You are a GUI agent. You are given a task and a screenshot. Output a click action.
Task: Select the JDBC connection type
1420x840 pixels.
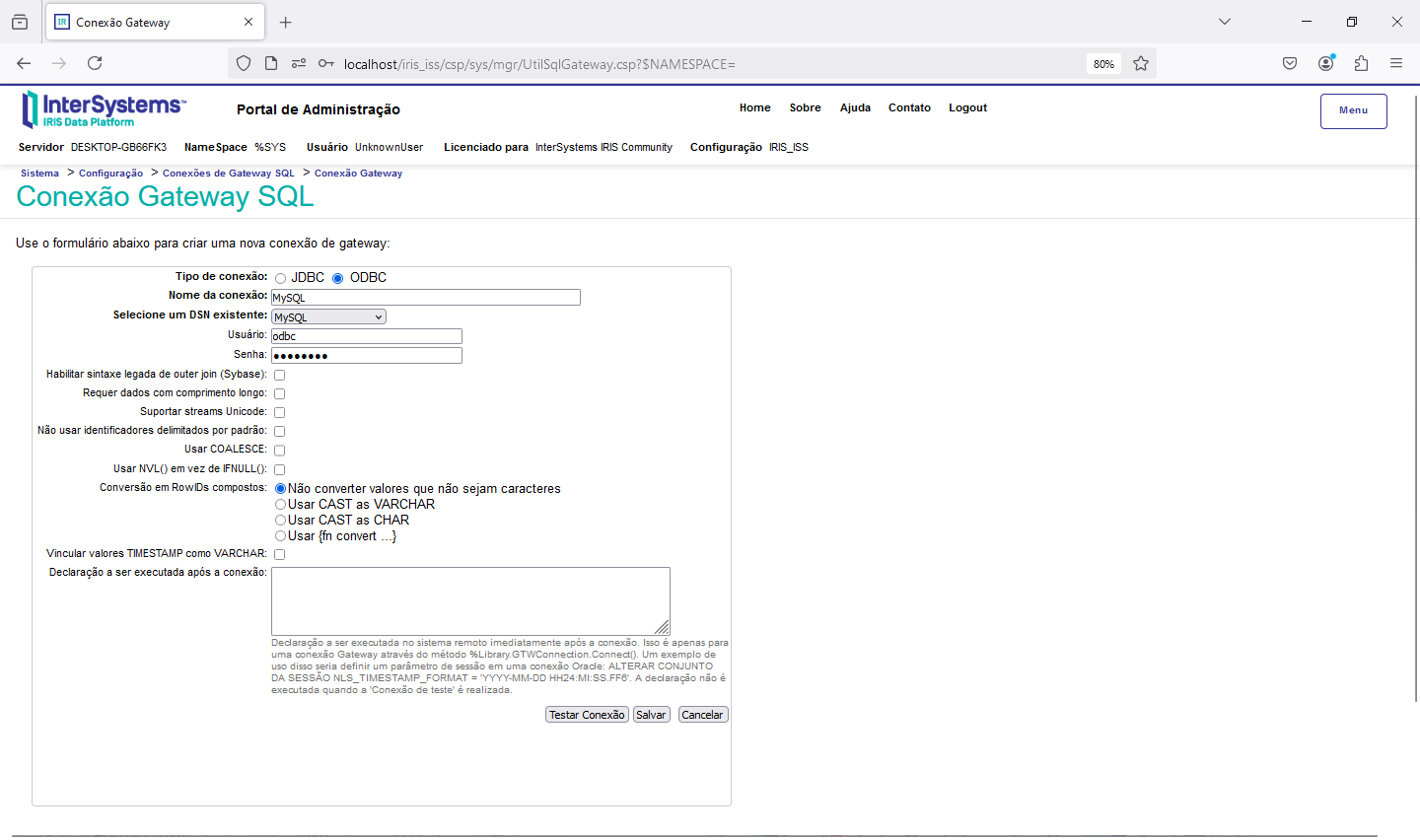point(281,279)
